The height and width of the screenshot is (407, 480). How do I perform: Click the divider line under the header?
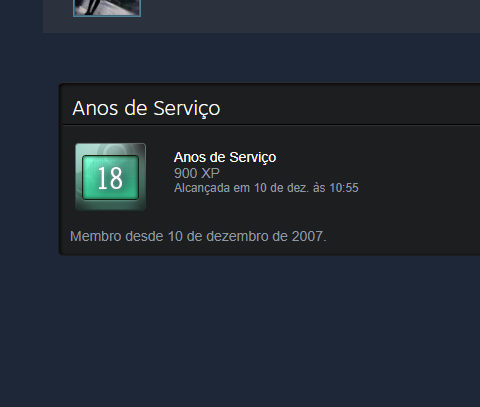[x=271, y=125]
